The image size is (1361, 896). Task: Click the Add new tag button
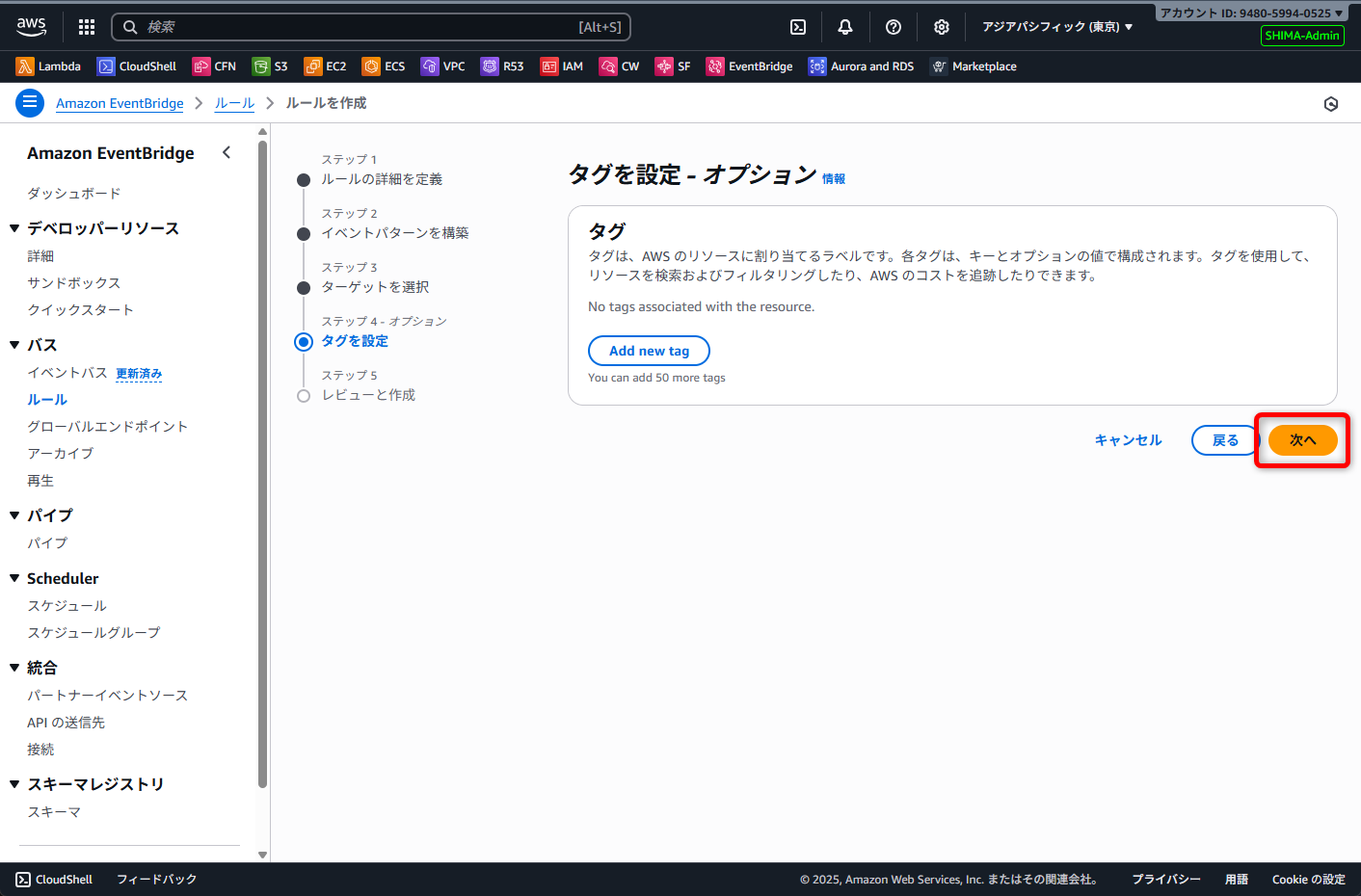coord(649,351)
